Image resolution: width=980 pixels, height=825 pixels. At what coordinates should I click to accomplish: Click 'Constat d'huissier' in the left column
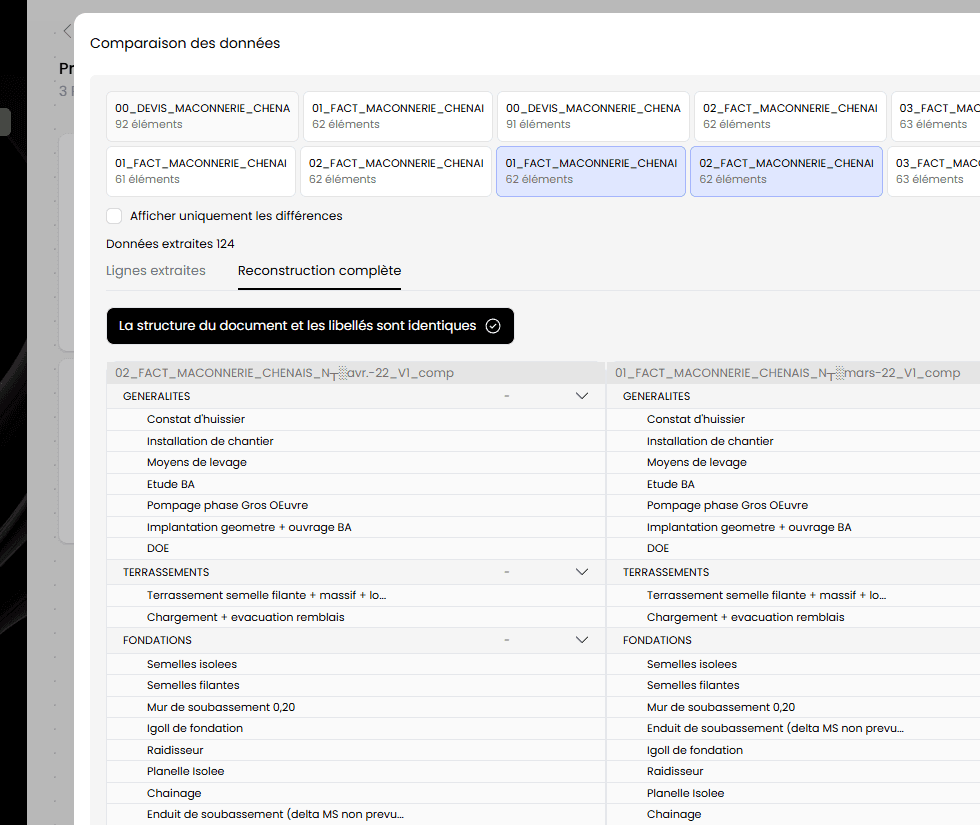[196, 419]
